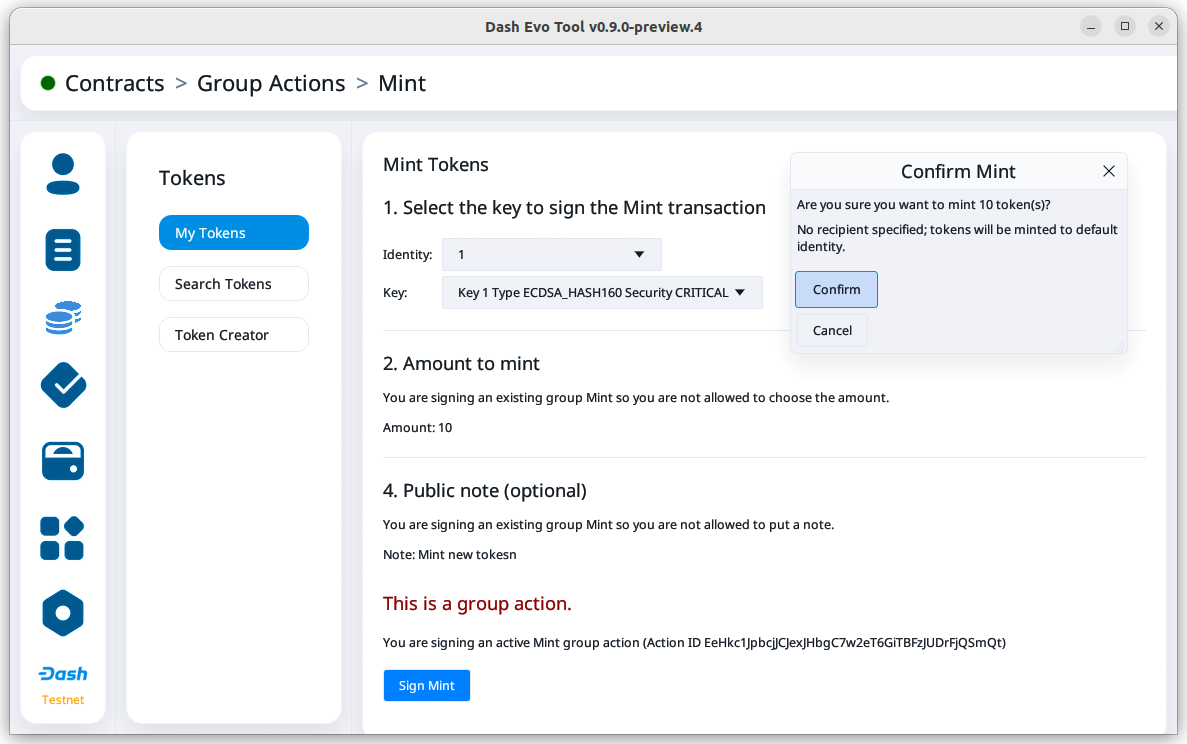
Task: Switch to Search Tokens
Action: [233, 284]
